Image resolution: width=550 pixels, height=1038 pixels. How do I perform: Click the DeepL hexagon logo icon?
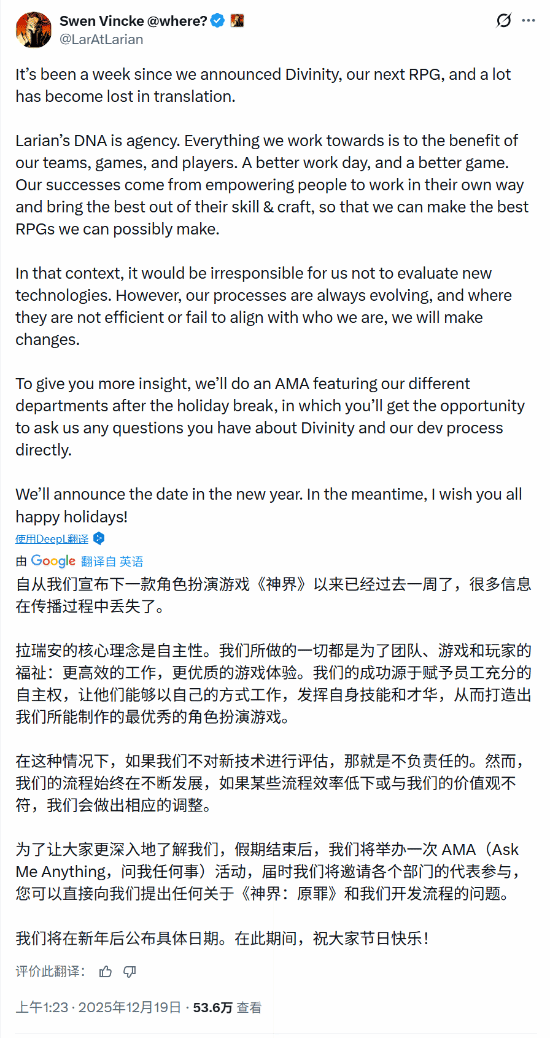[99, 538]
